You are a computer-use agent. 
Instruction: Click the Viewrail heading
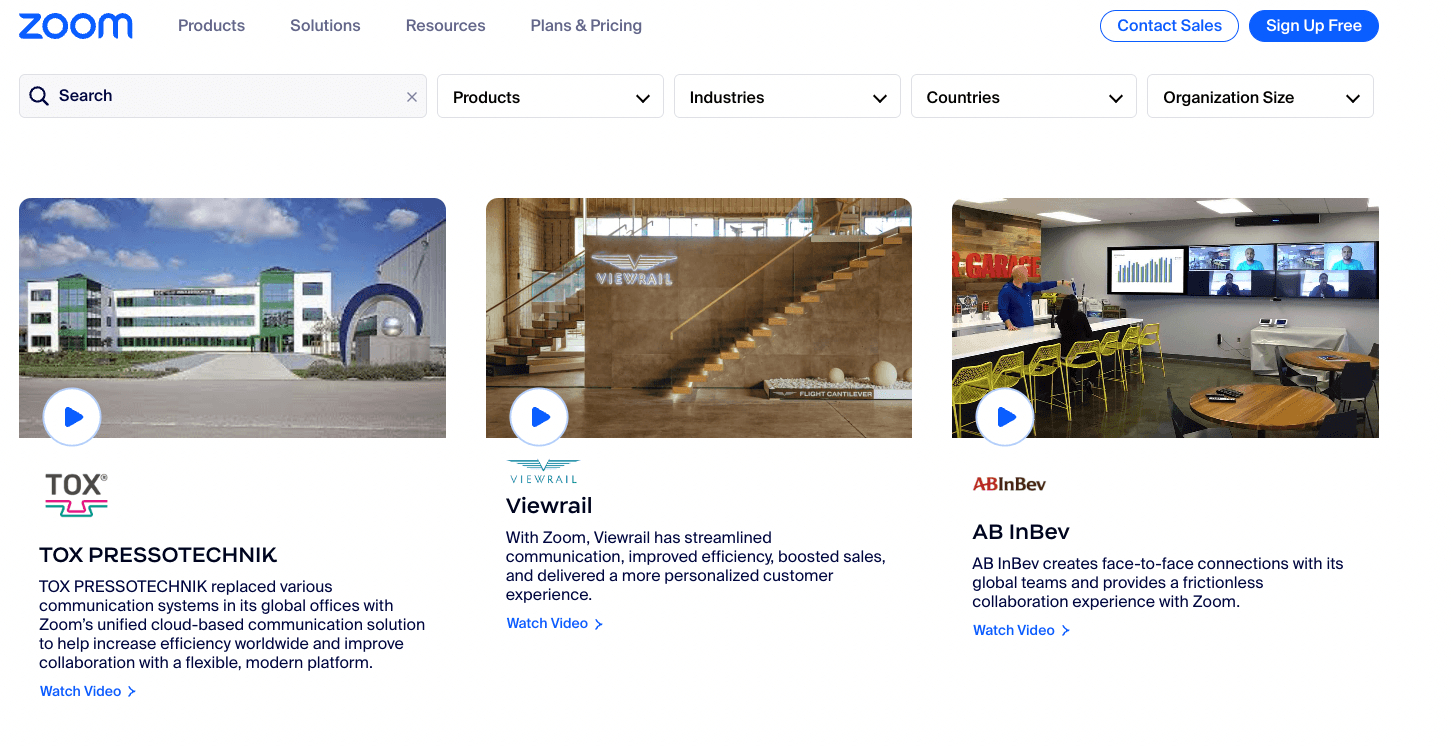[x=549, y=506]
